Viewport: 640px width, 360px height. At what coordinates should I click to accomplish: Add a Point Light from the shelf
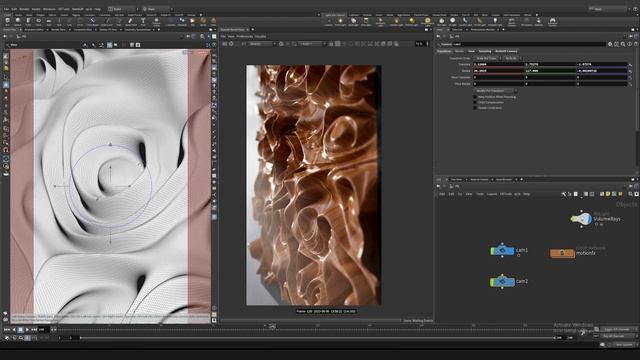[340, 21]
